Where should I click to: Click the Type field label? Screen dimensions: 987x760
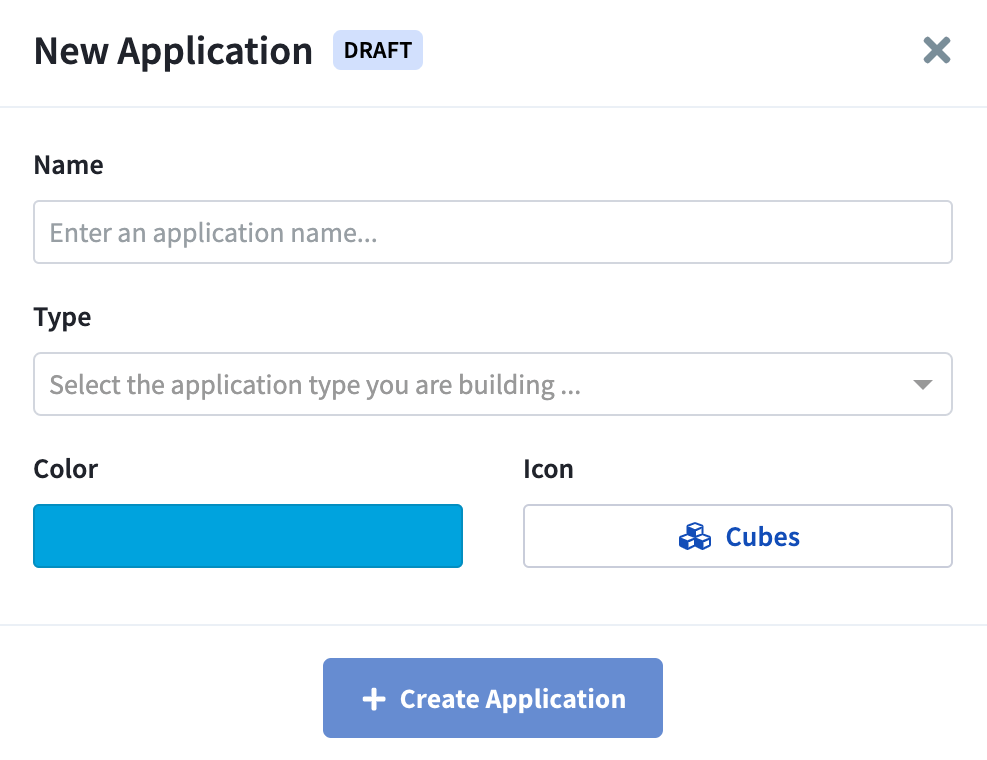pyautogui.click(x=62, y=317)
